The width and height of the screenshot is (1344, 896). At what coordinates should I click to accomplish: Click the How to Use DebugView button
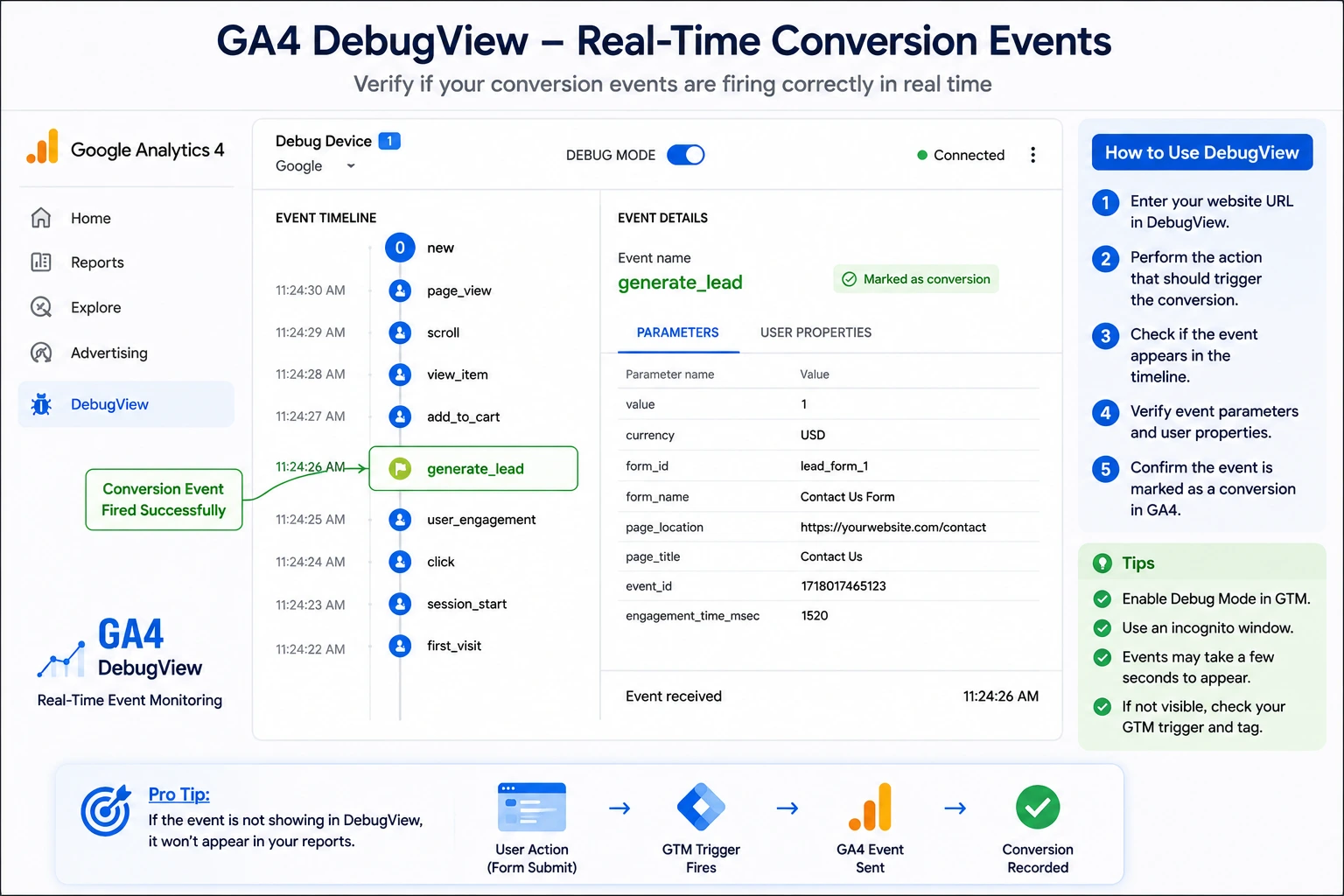tap(1202, 152)
